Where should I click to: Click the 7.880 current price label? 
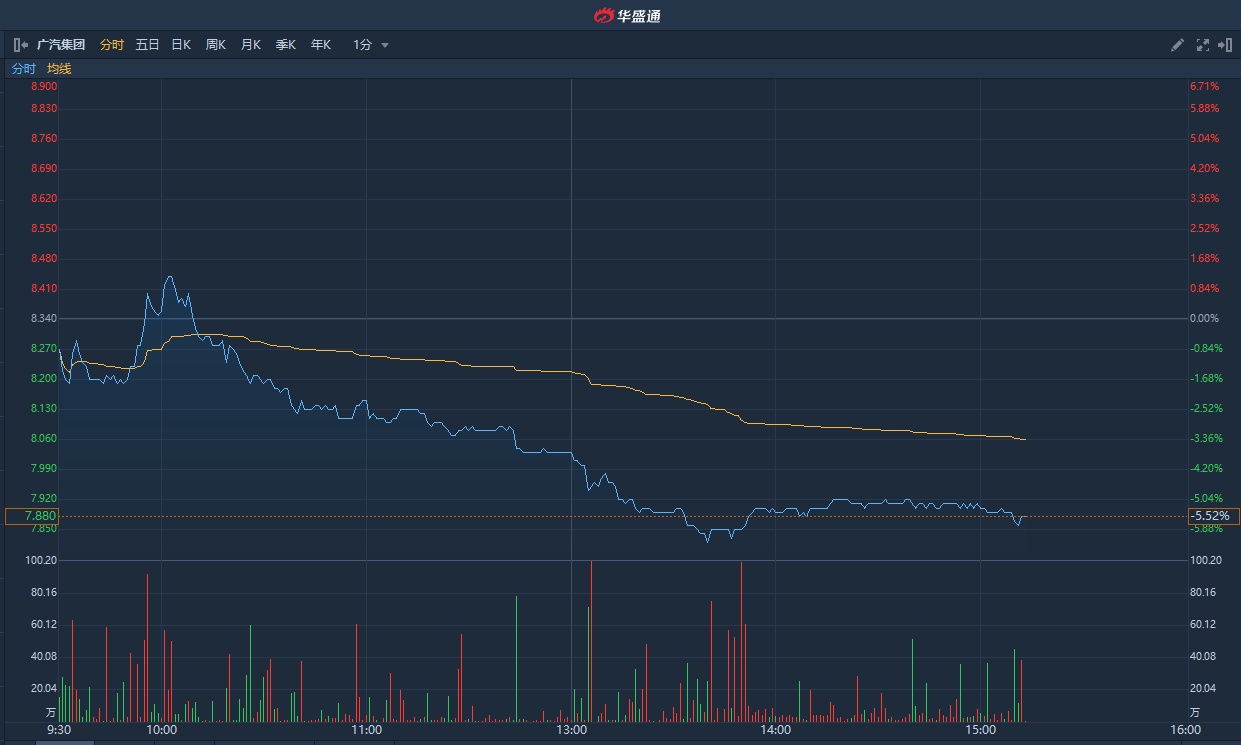tap(31, 516)
